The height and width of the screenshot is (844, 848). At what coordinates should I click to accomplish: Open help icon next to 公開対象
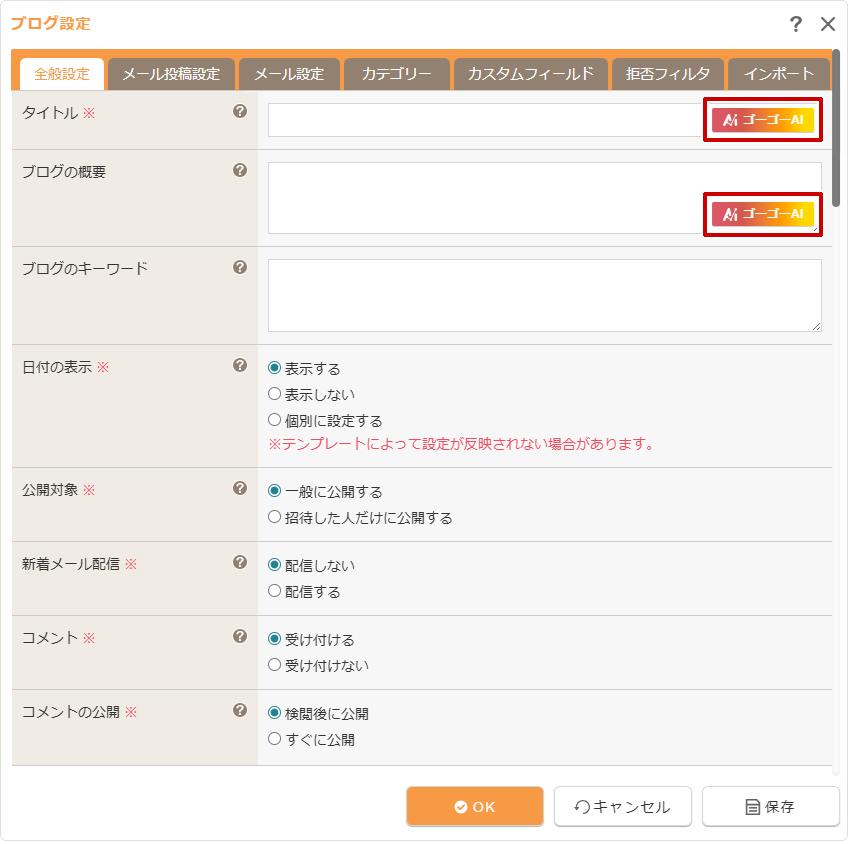coord(240,489)
